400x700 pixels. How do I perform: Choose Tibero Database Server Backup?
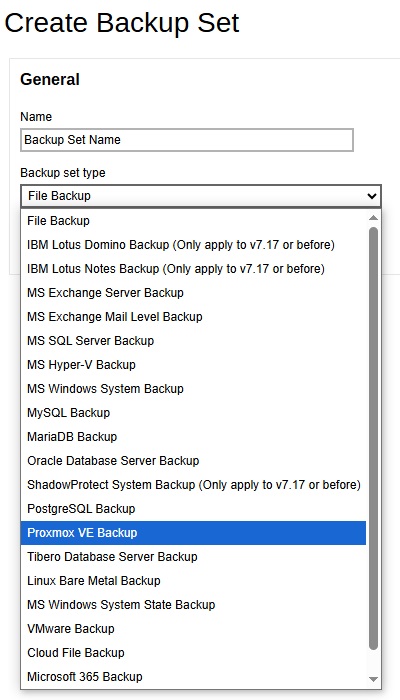tap(193, 557)
